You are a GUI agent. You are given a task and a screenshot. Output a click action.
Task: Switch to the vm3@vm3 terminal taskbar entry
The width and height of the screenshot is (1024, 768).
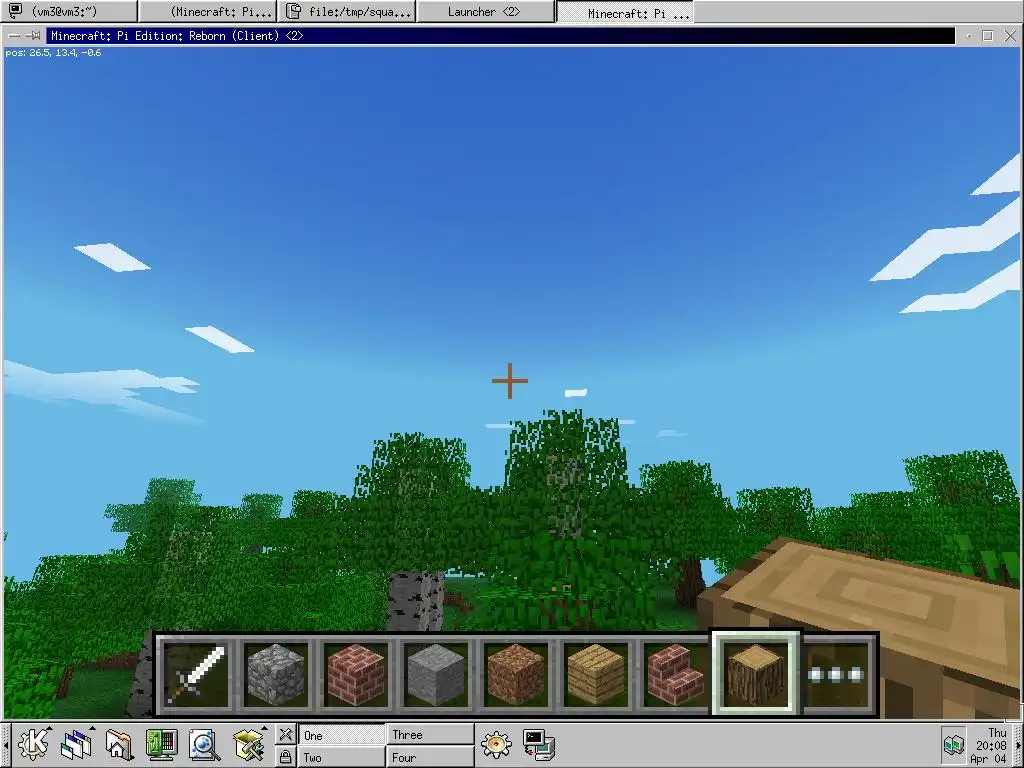tap(69, 12)
